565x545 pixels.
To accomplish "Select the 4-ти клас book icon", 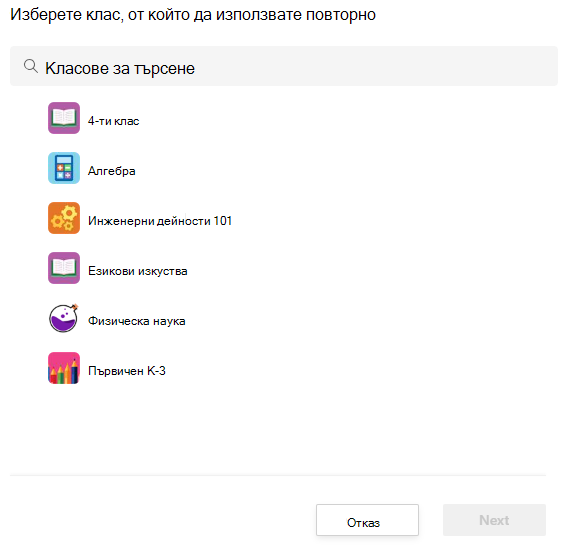I will point(64,118).
